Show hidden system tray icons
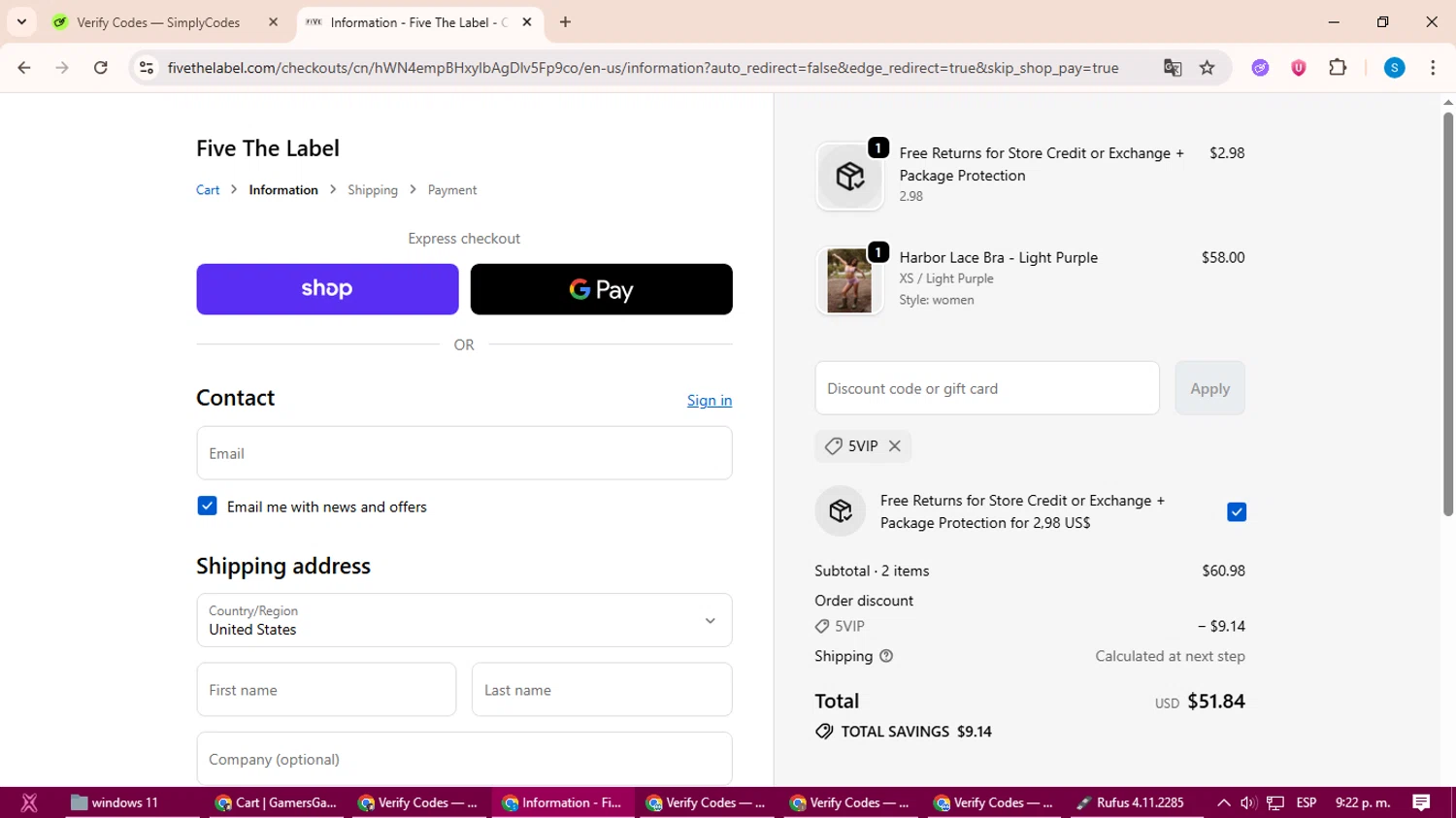 pyautogui.click(x=1224, y=802)
